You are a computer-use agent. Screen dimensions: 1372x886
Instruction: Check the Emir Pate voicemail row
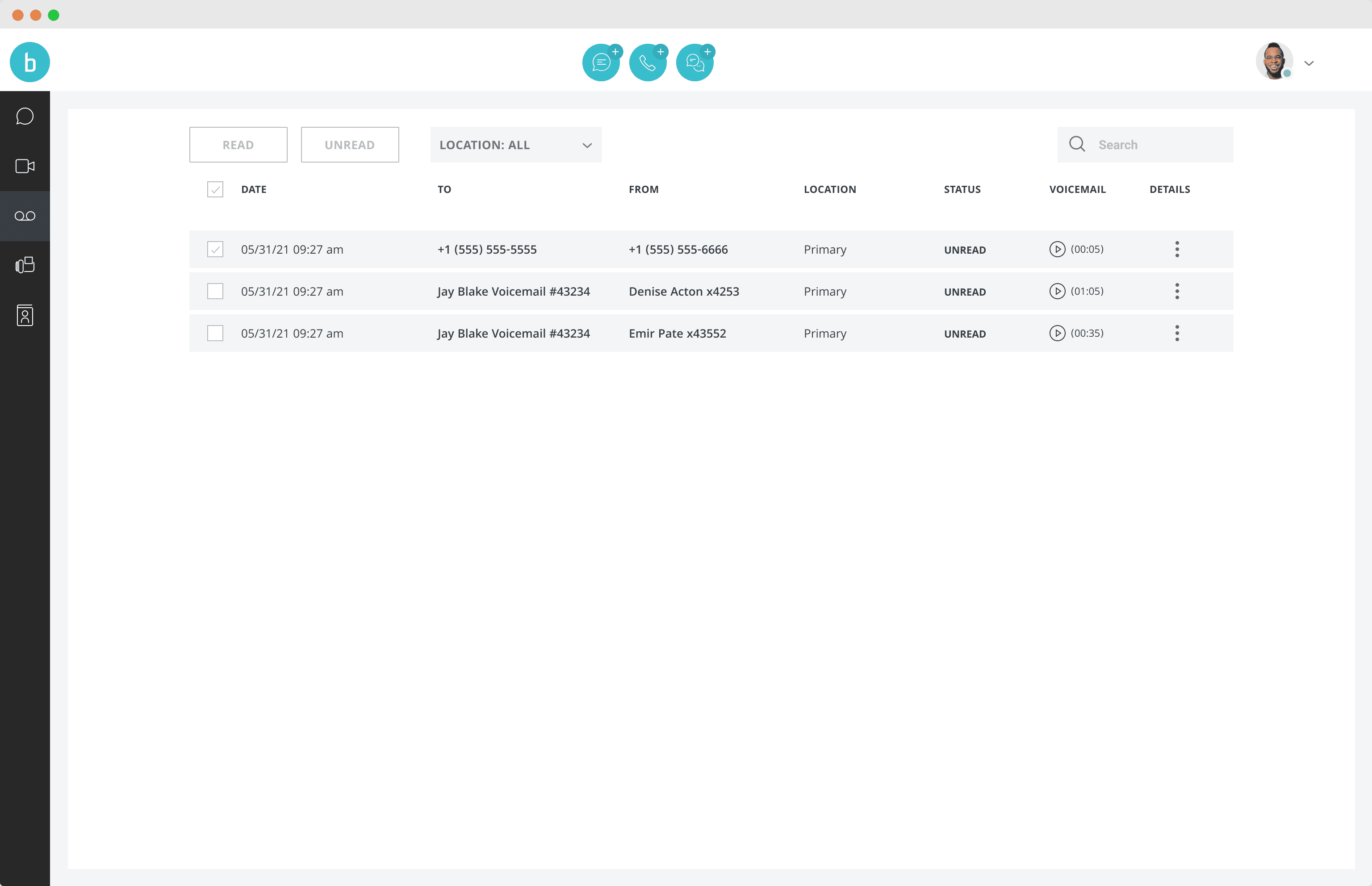215,333
